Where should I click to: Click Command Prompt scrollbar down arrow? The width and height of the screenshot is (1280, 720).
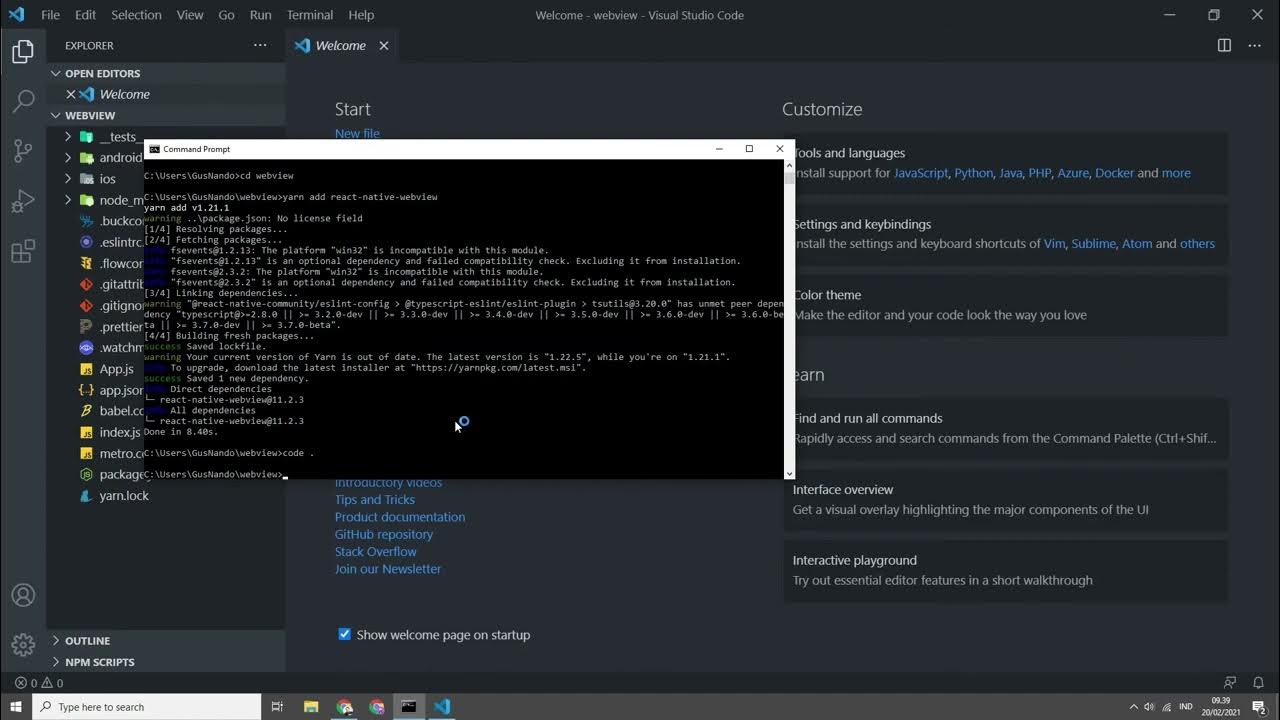click(x=789, y=474)
